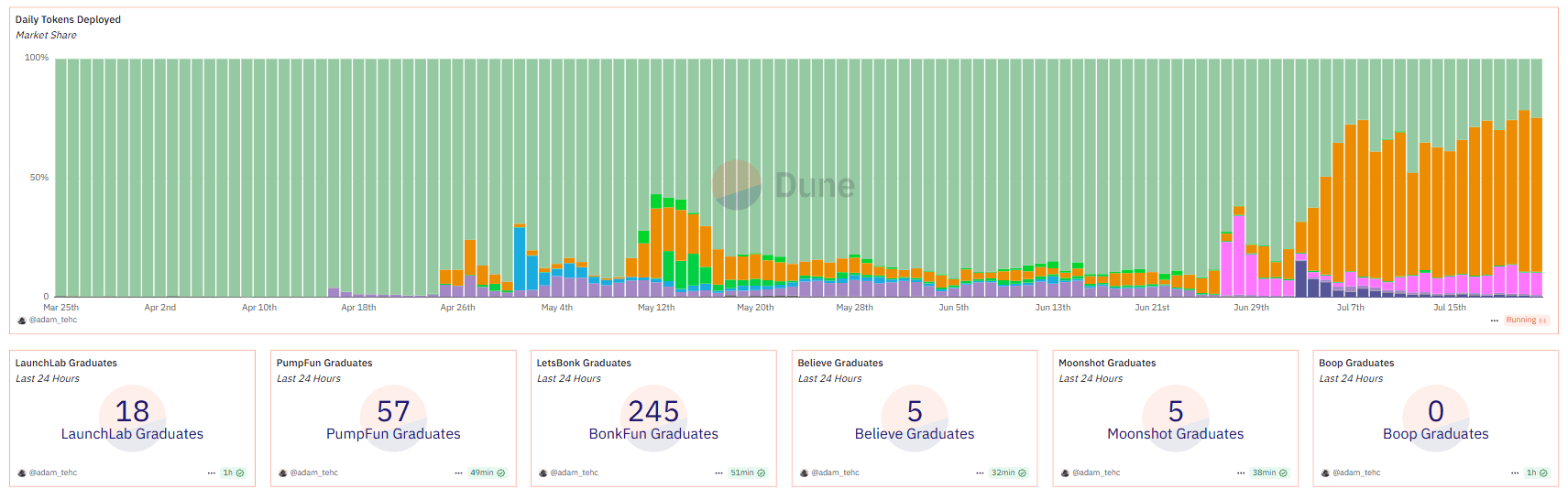This screenshot has height=500, width=1568.
Task: Click the Daily Tokens Deployed chart title
Action: point(68,19)
